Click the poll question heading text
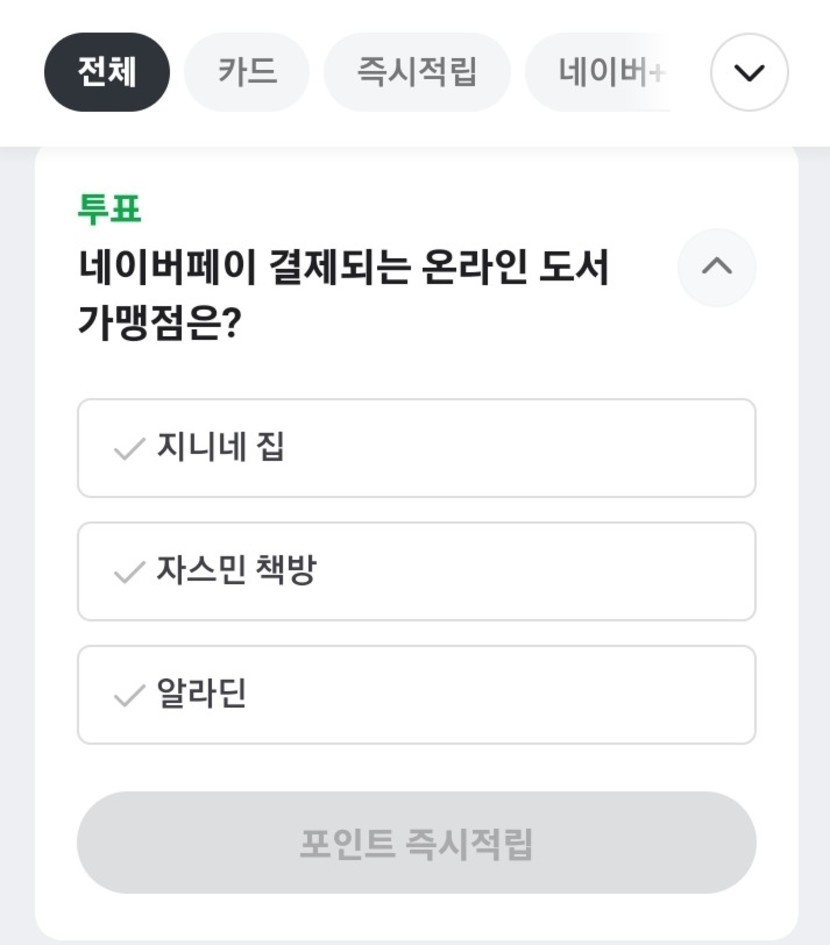The width and height of the screenshot is (830, 945). [343, 268]
